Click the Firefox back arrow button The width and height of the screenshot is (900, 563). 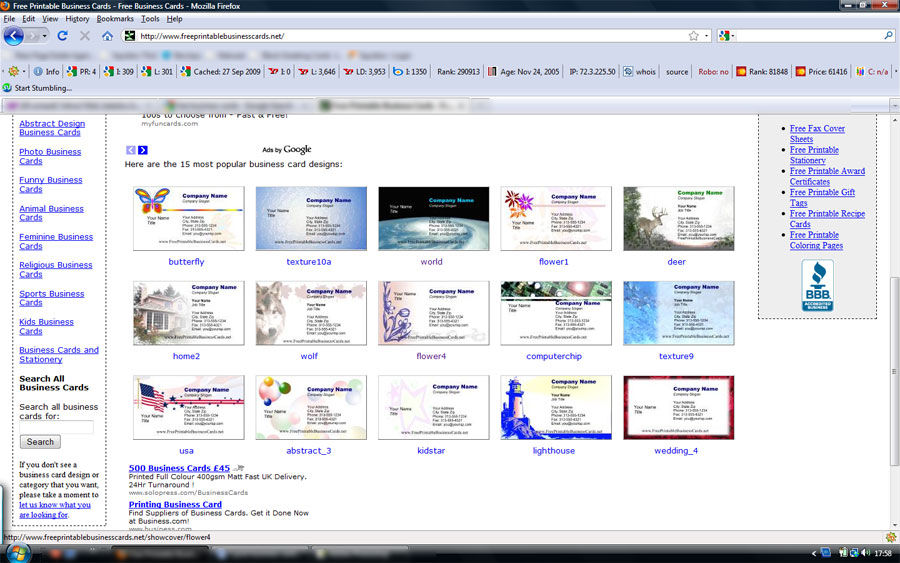click(13, 36)
